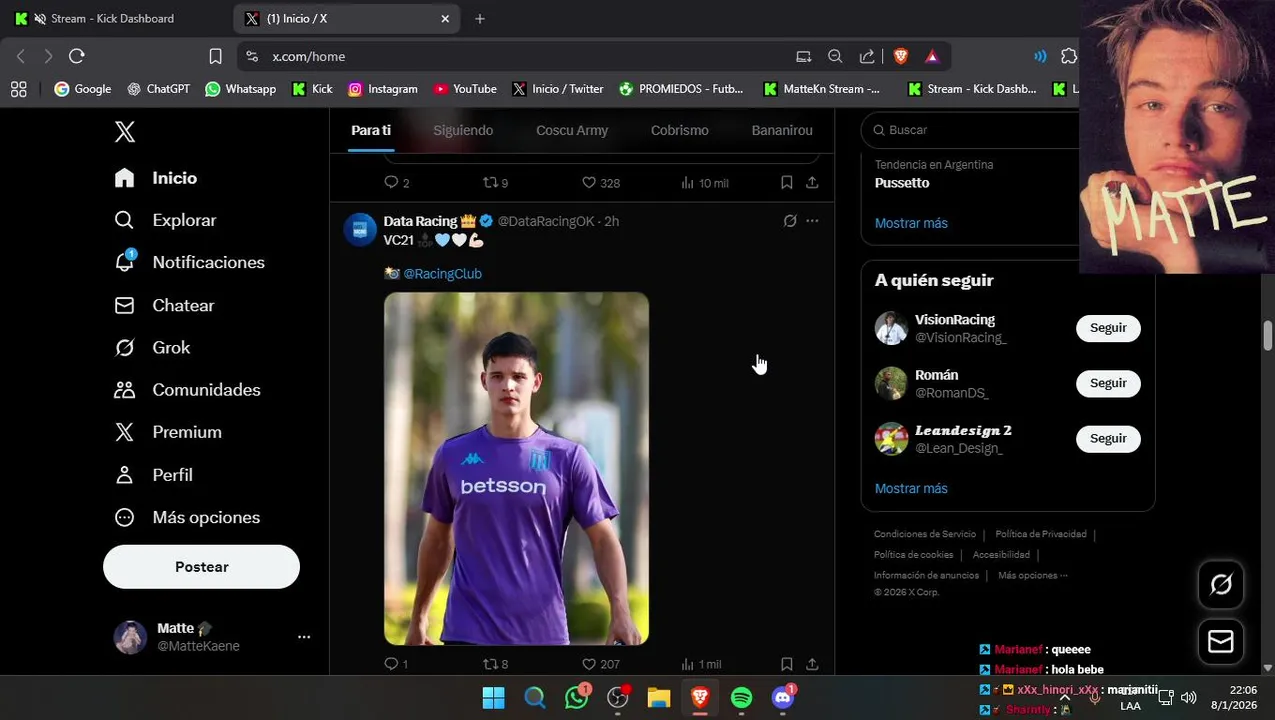Open Discord from taskbar
This screenshot has width=1275, height=720.
pyautogui.click(x=783, y=698)
